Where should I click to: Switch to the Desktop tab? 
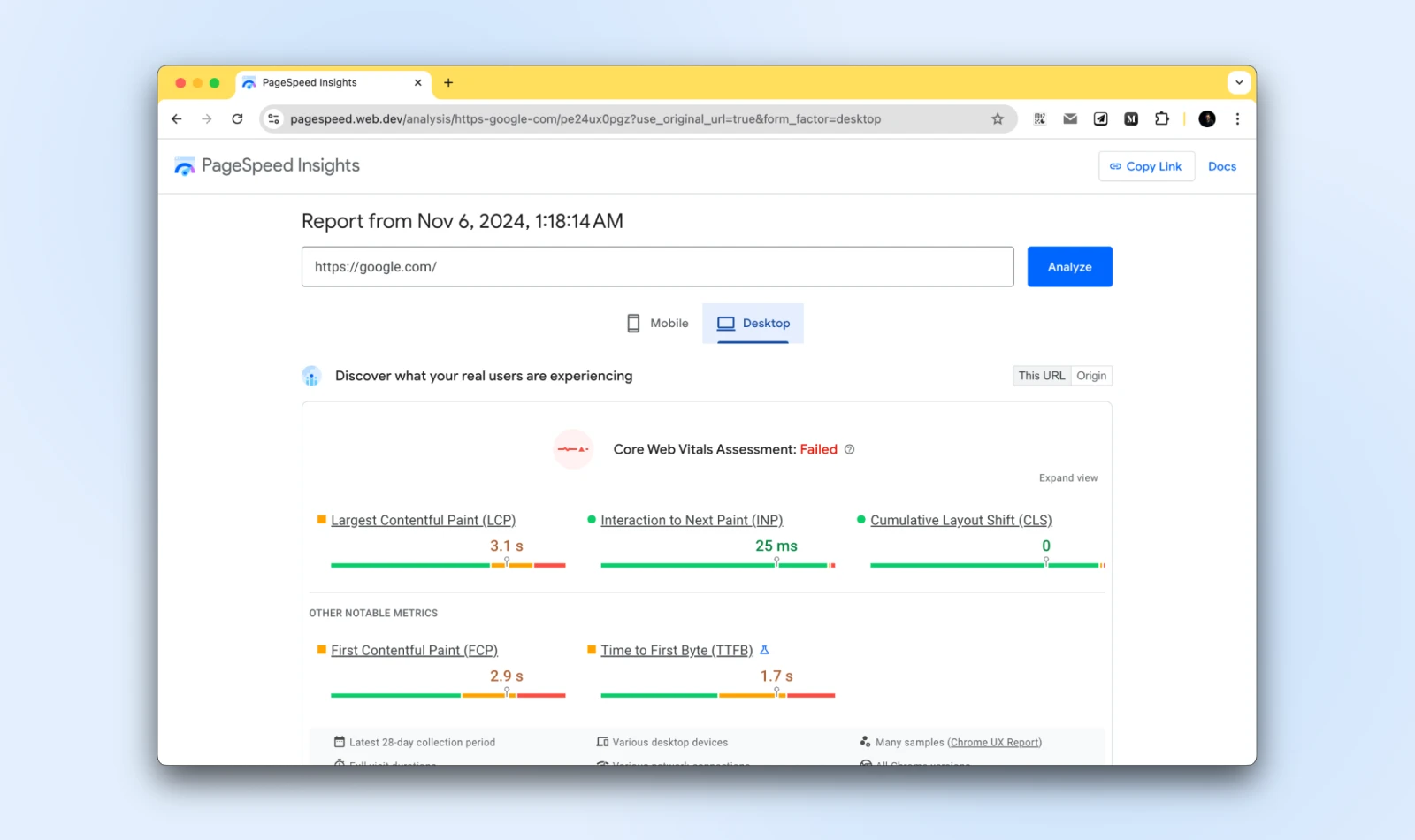(x=753, y=323)
